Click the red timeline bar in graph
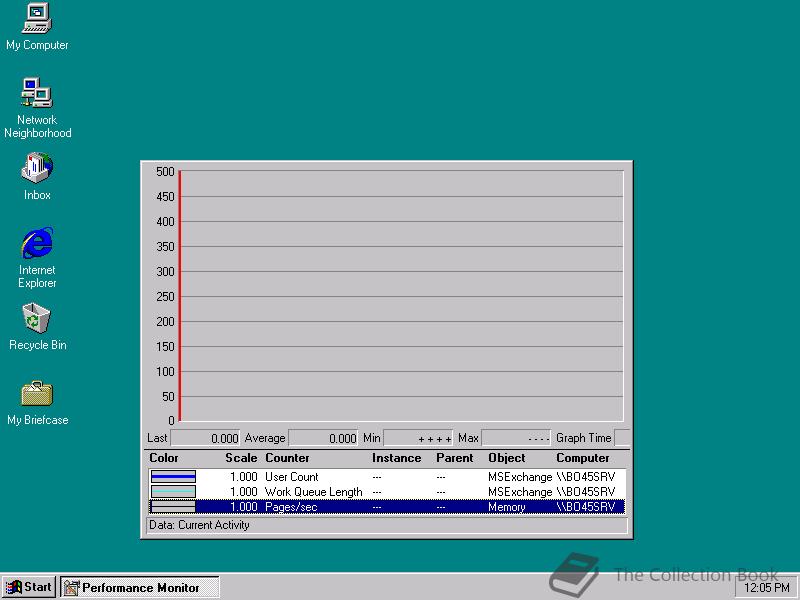 (x=180, y=296)
